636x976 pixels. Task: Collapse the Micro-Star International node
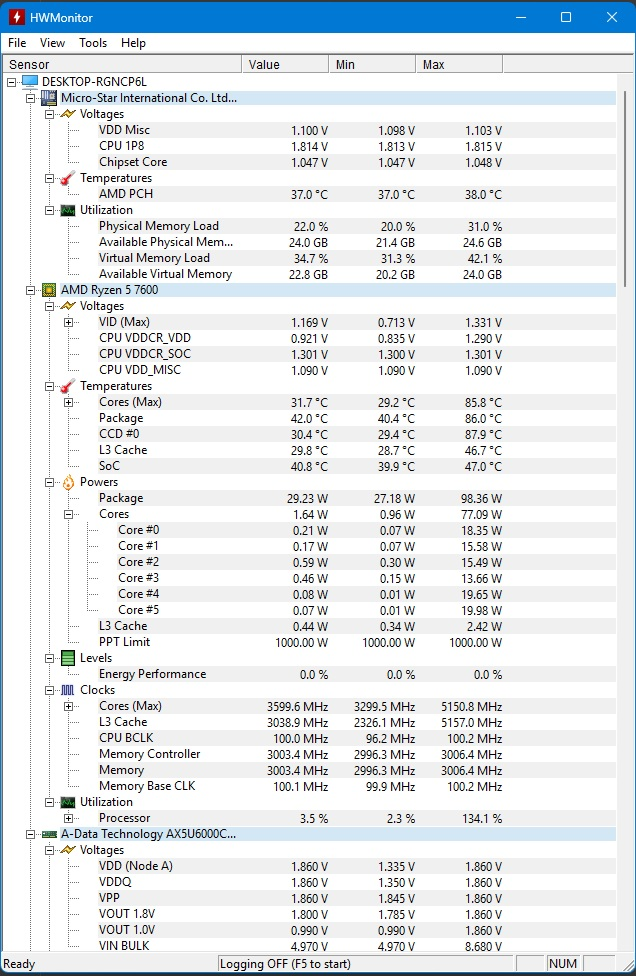tap(30, 98)
